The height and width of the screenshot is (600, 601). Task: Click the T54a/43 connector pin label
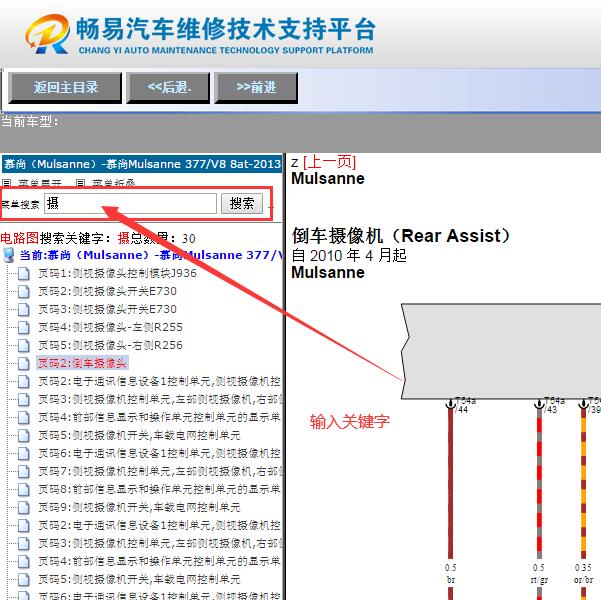pos(554,405)
